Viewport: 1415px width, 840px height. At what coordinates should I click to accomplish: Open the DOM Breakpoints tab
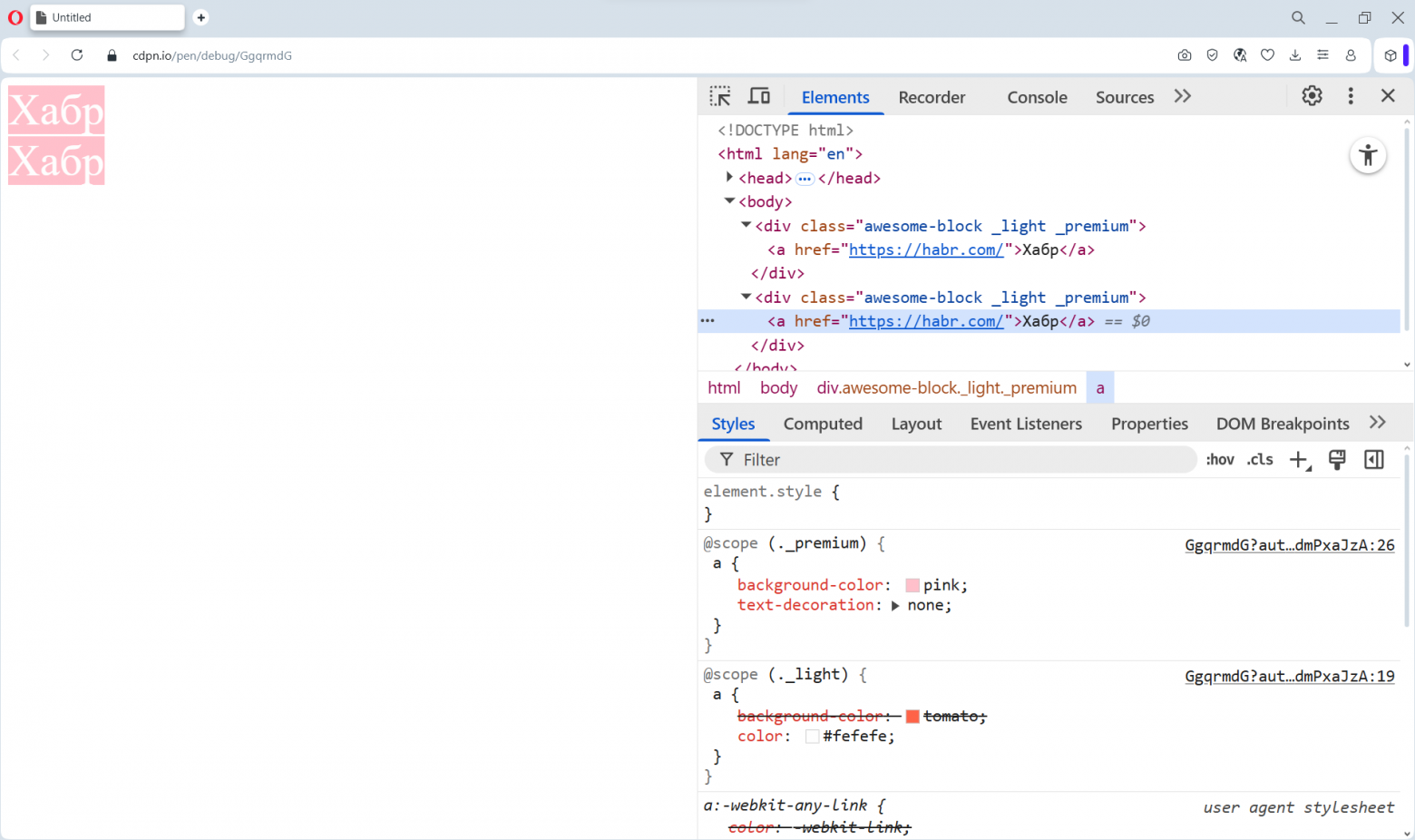1283,424
